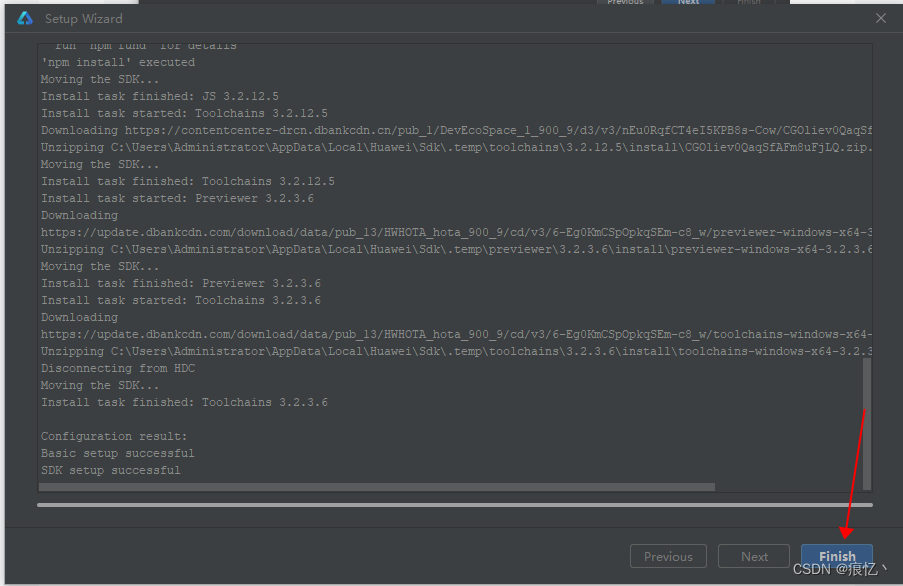This screenshot has height=586, width=903.
Task: Click the previewer-windows-x64 download URL line
Action: click(x=456, y=233)
